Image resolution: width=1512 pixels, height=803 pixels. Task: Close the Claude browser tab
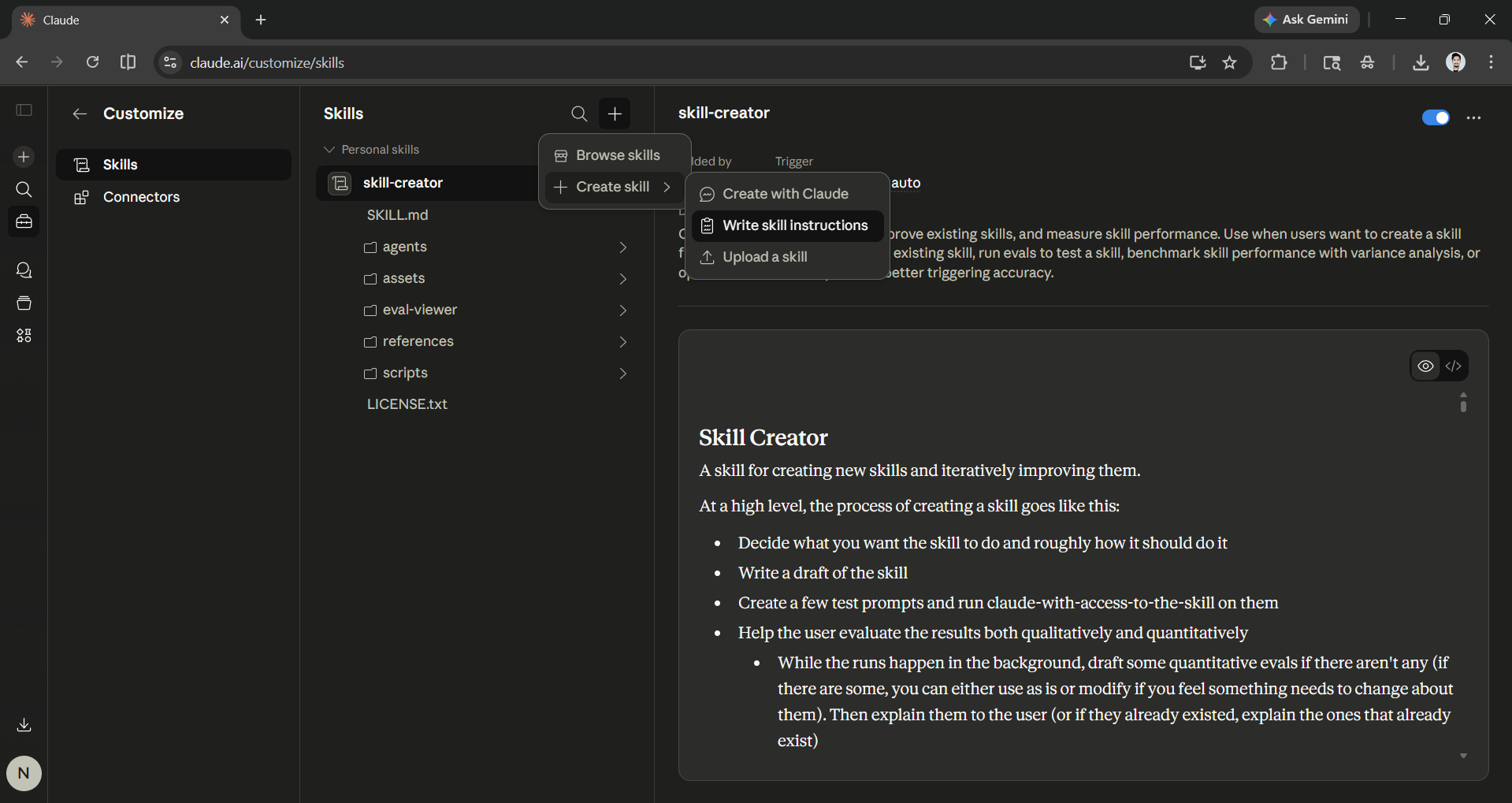point(225,20)
